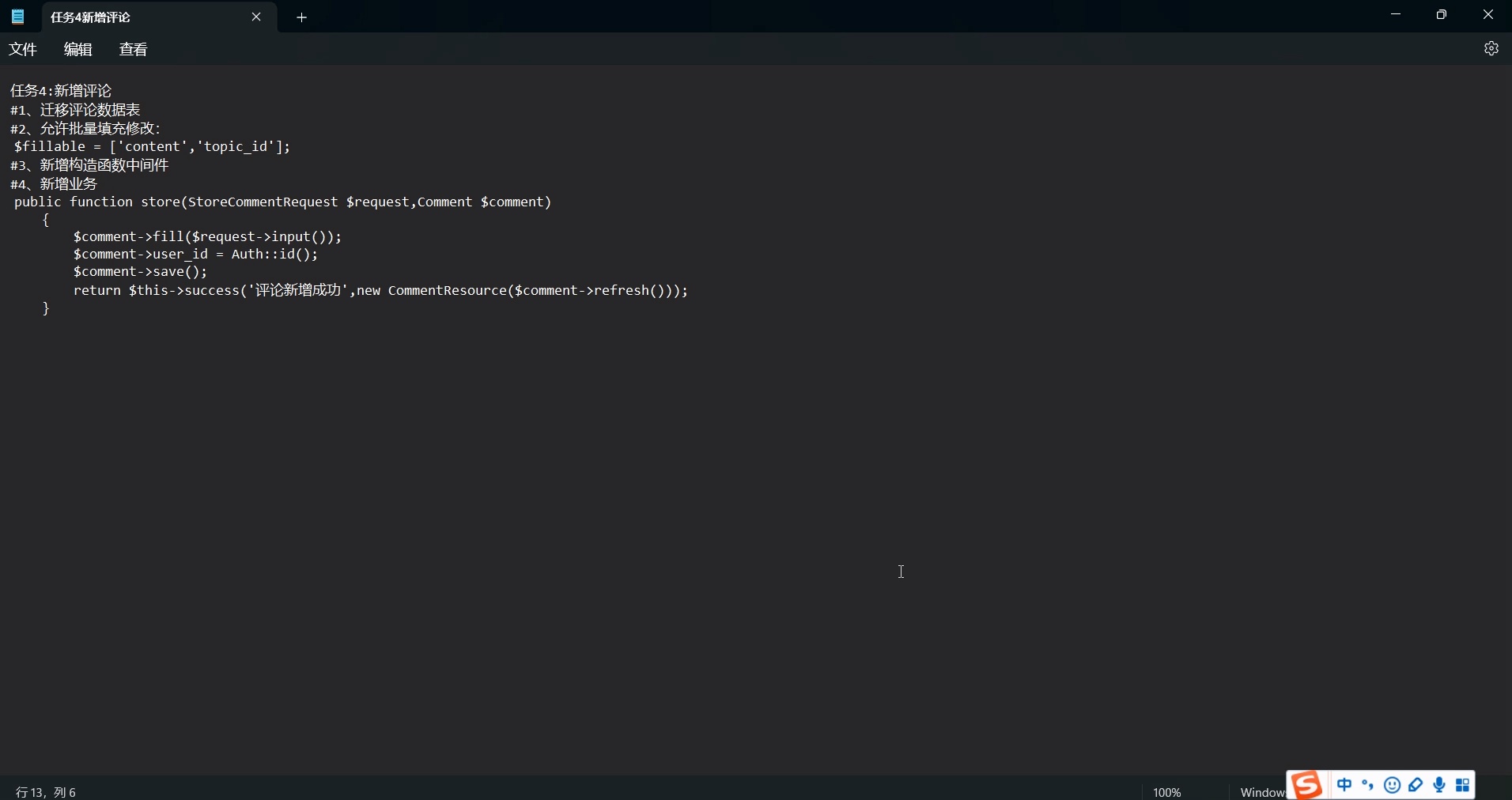Open Sogou handwriting pencil icon
The image size is (1512, 800).
1416,784
